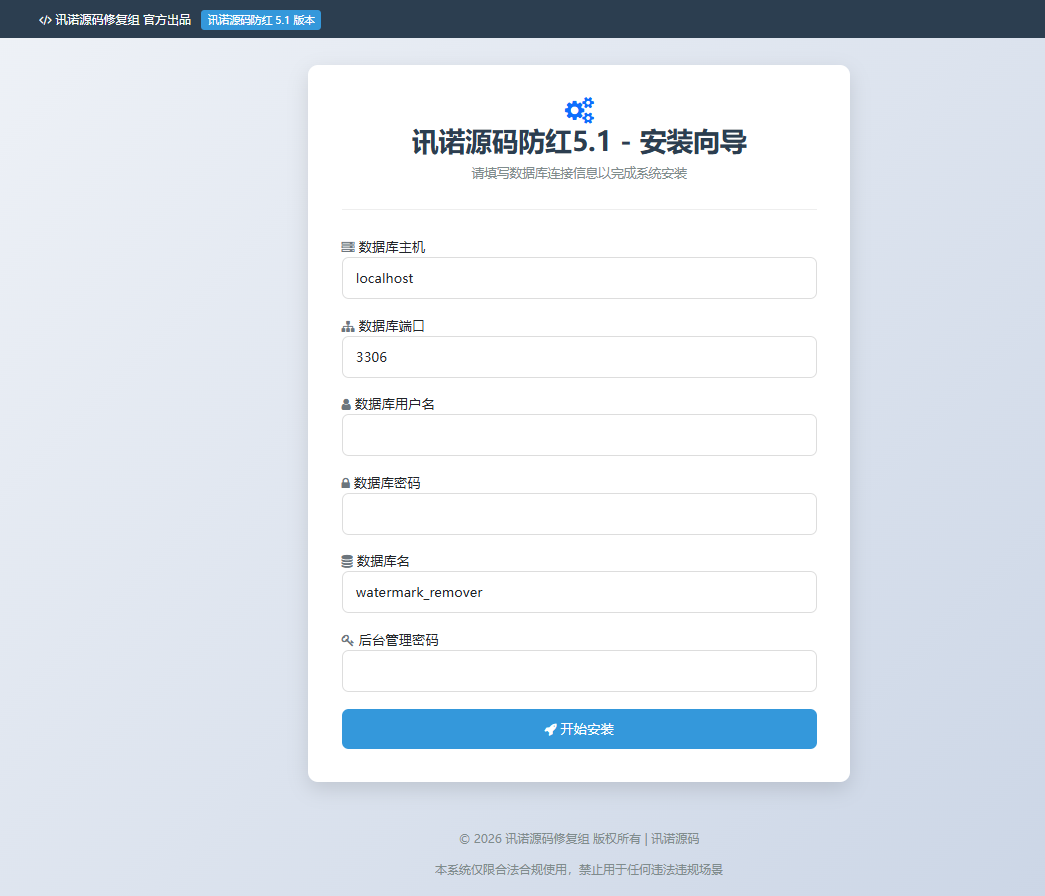Click the 安装向导 main heading text
Viewport: 1045px width, 896px height.
(579, 142)
